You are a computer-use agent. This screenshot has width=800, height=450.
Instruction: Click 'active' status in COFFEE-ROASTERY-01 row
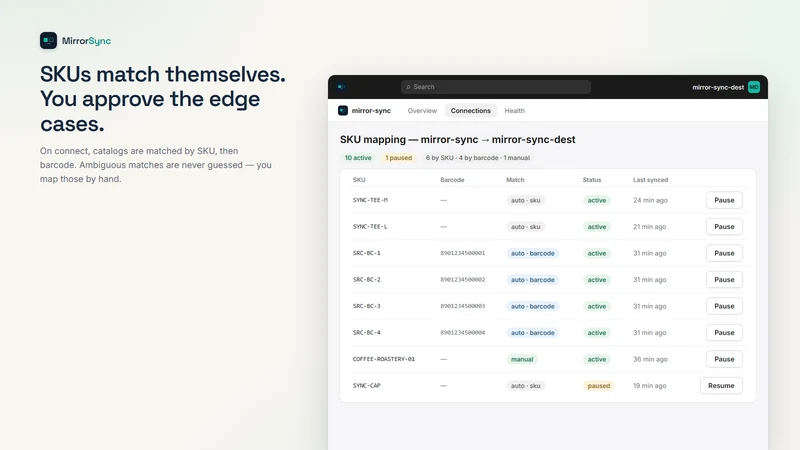point(596,360)
